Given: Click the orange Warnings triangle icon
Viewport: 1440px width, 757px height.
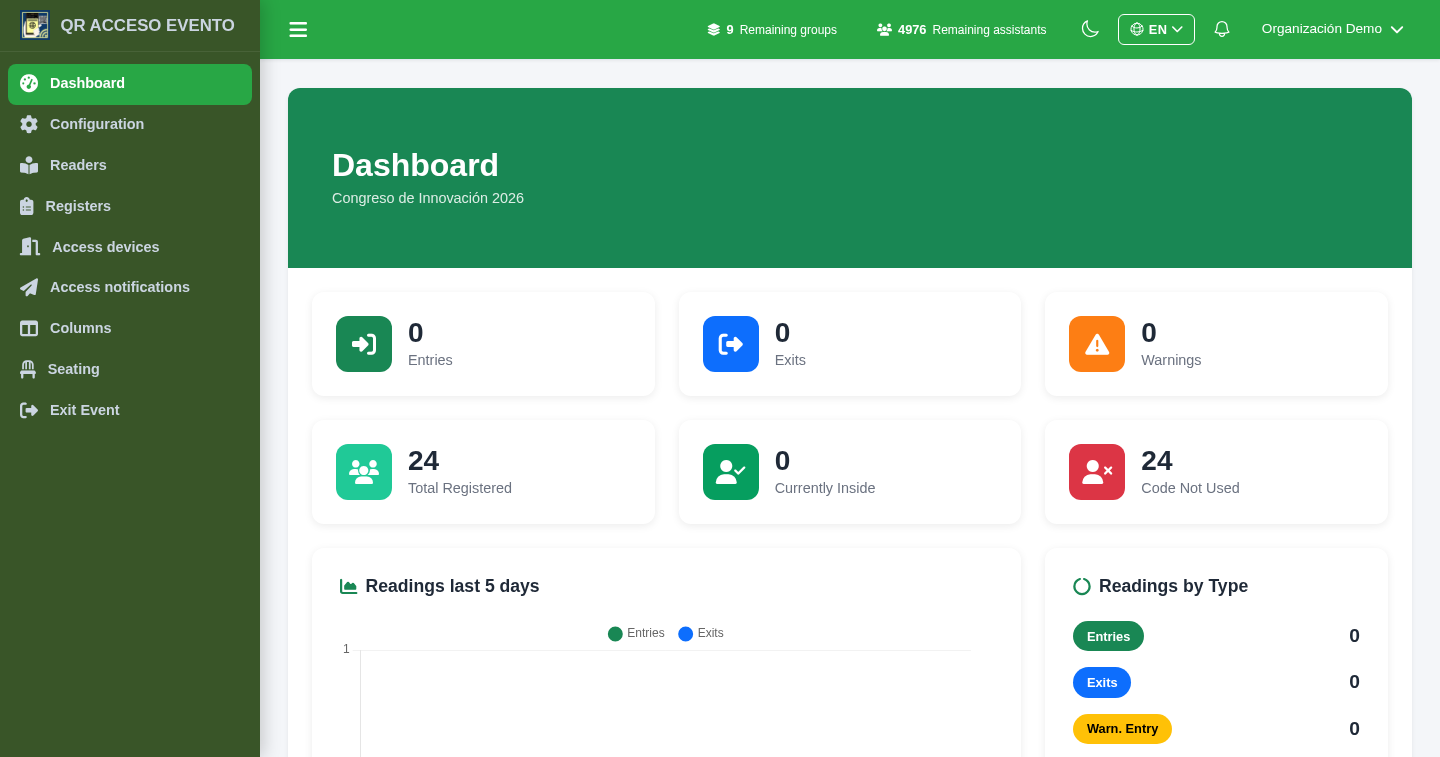Looking at the screenshot, I should 1097,344.
